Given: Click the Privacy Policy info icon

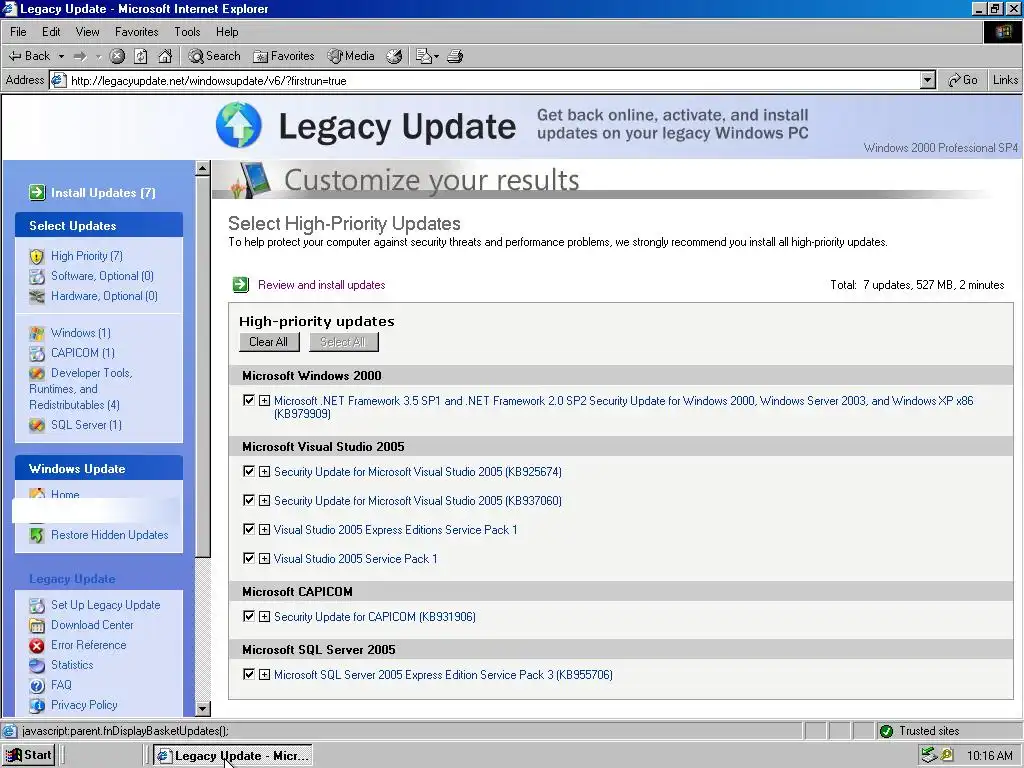Looking at the screenshot, I should [37, 705].
